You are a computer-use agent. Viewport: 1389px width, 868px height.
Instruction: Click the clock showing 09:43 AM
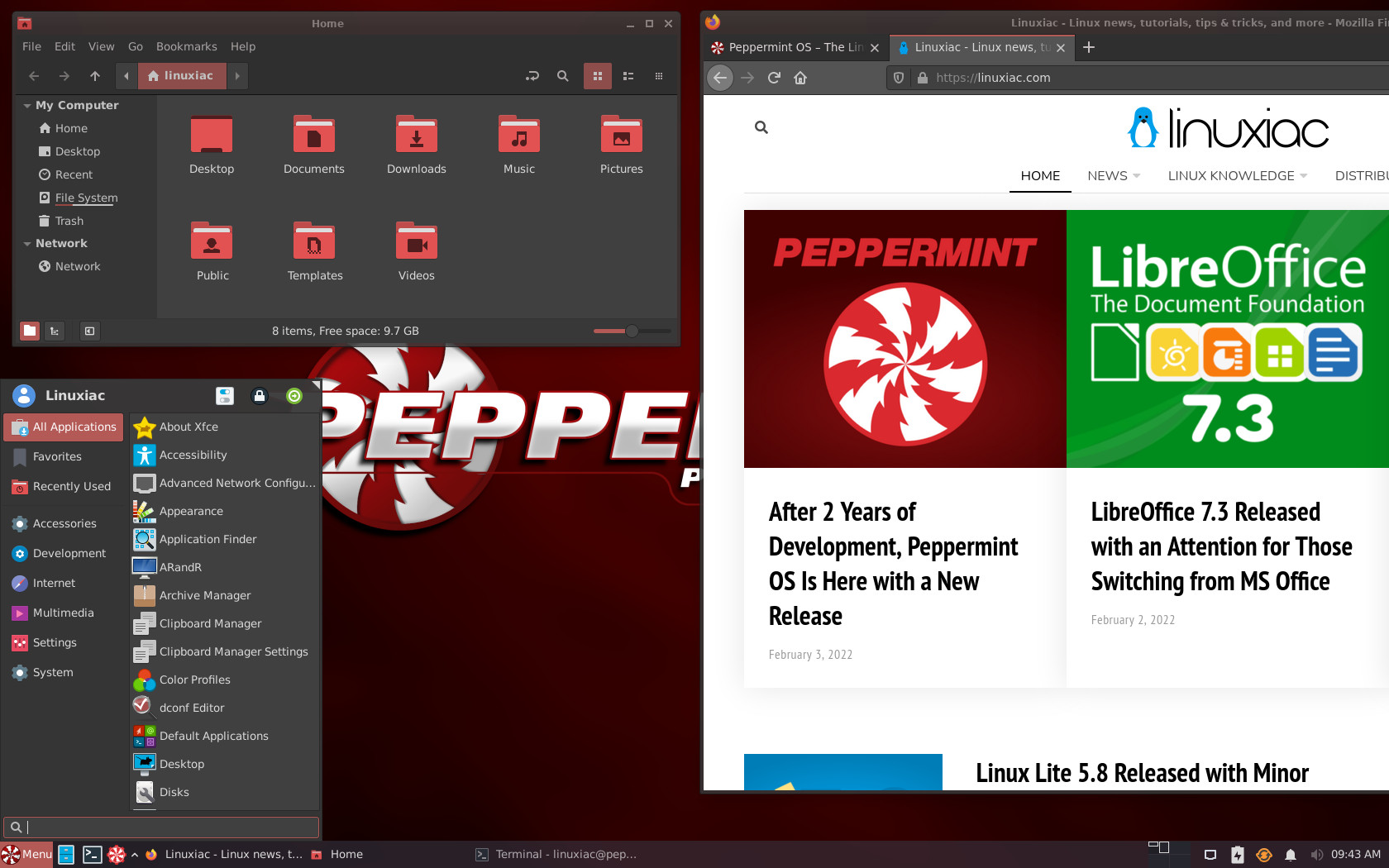[1356, 855]
